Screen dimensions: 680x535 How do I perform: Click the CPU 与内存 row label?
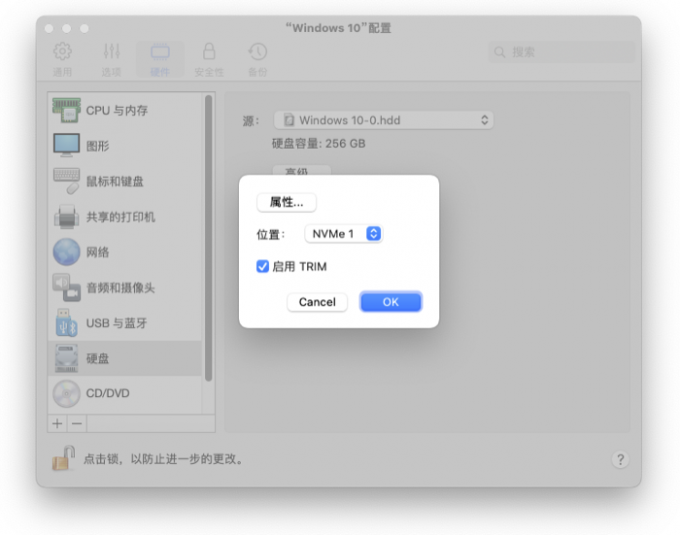coord(117,111)
